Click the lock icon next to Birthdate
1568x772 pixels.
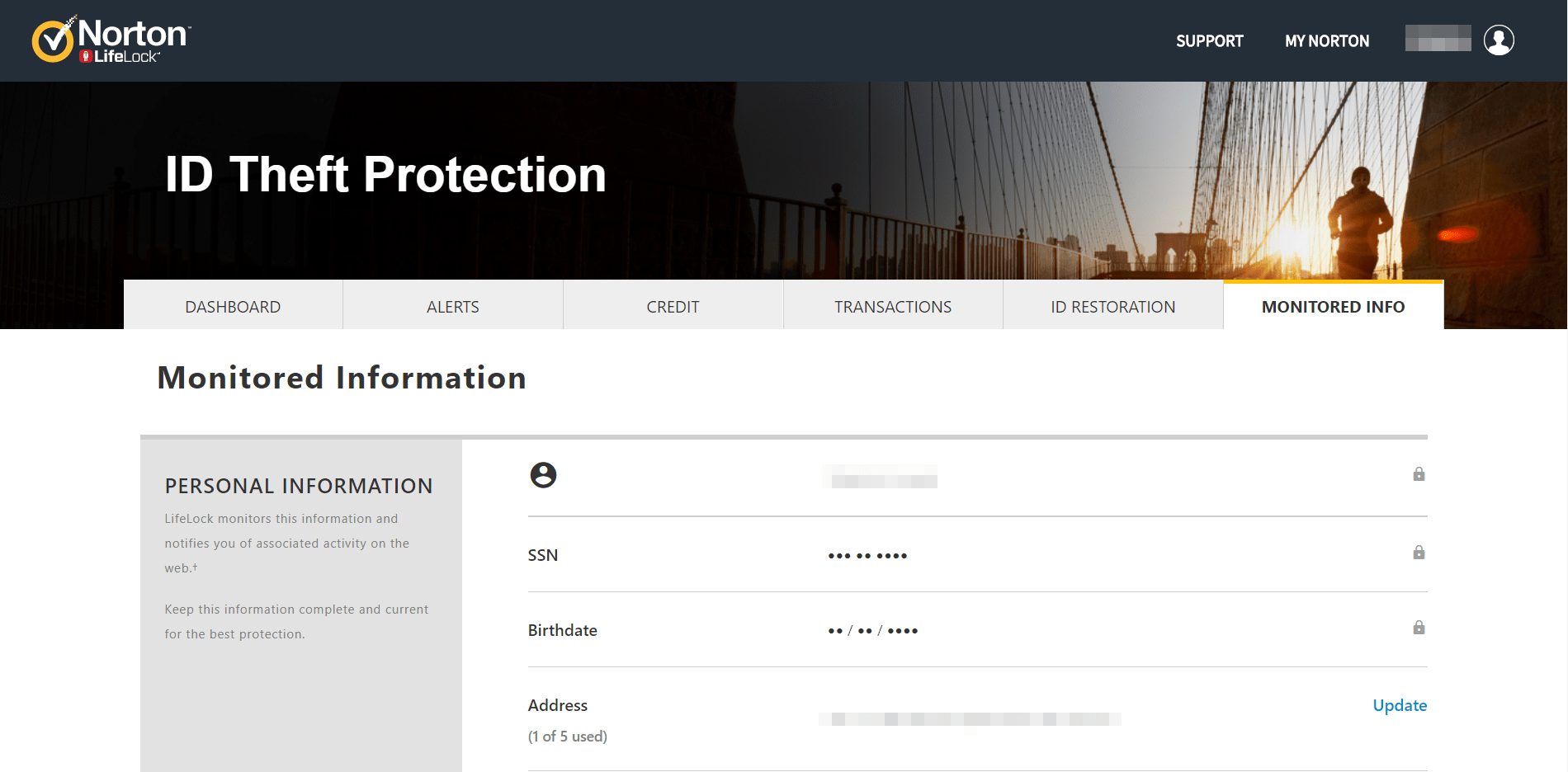tap(1419, 628)
